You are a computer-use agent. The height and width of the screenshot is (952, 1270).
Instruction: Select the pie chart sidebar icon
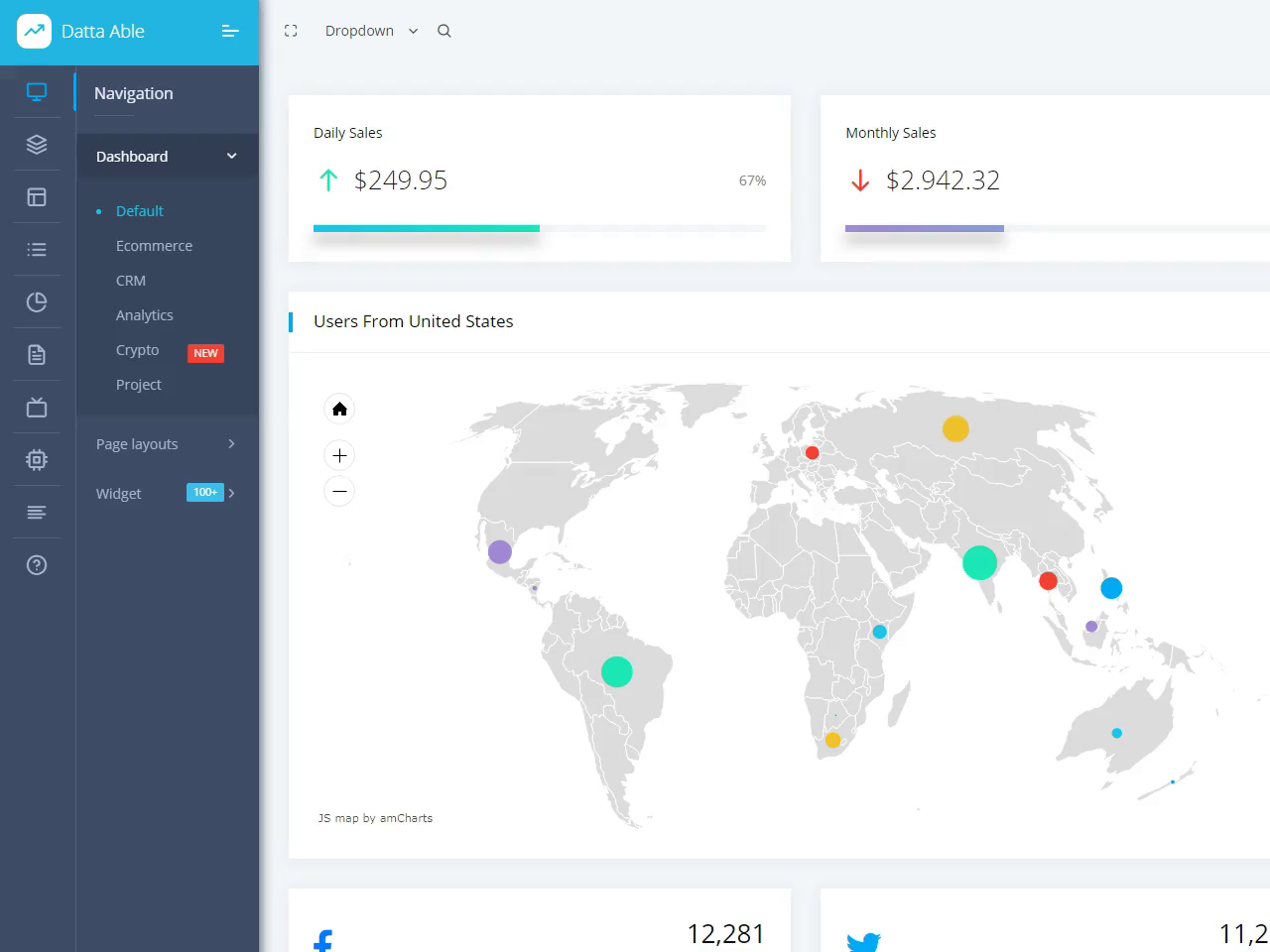37,301
